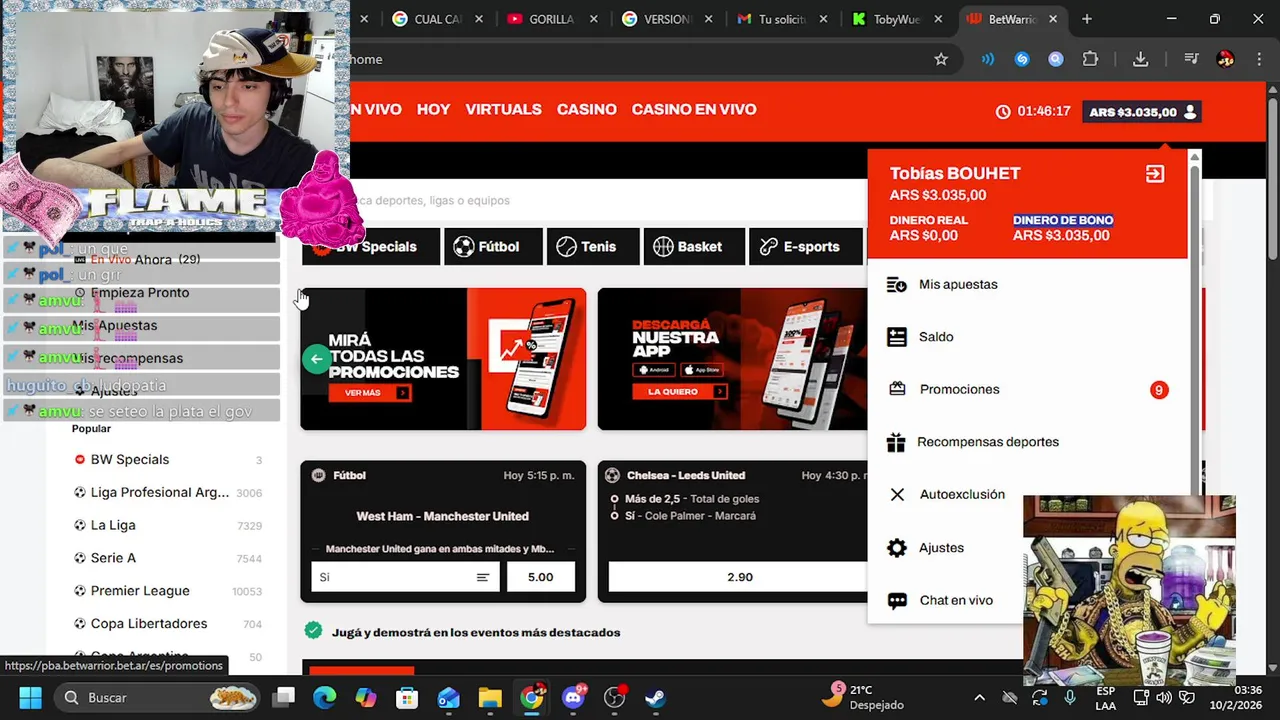Switch to the GORILLA YouTube tab

tap(554, 19)
